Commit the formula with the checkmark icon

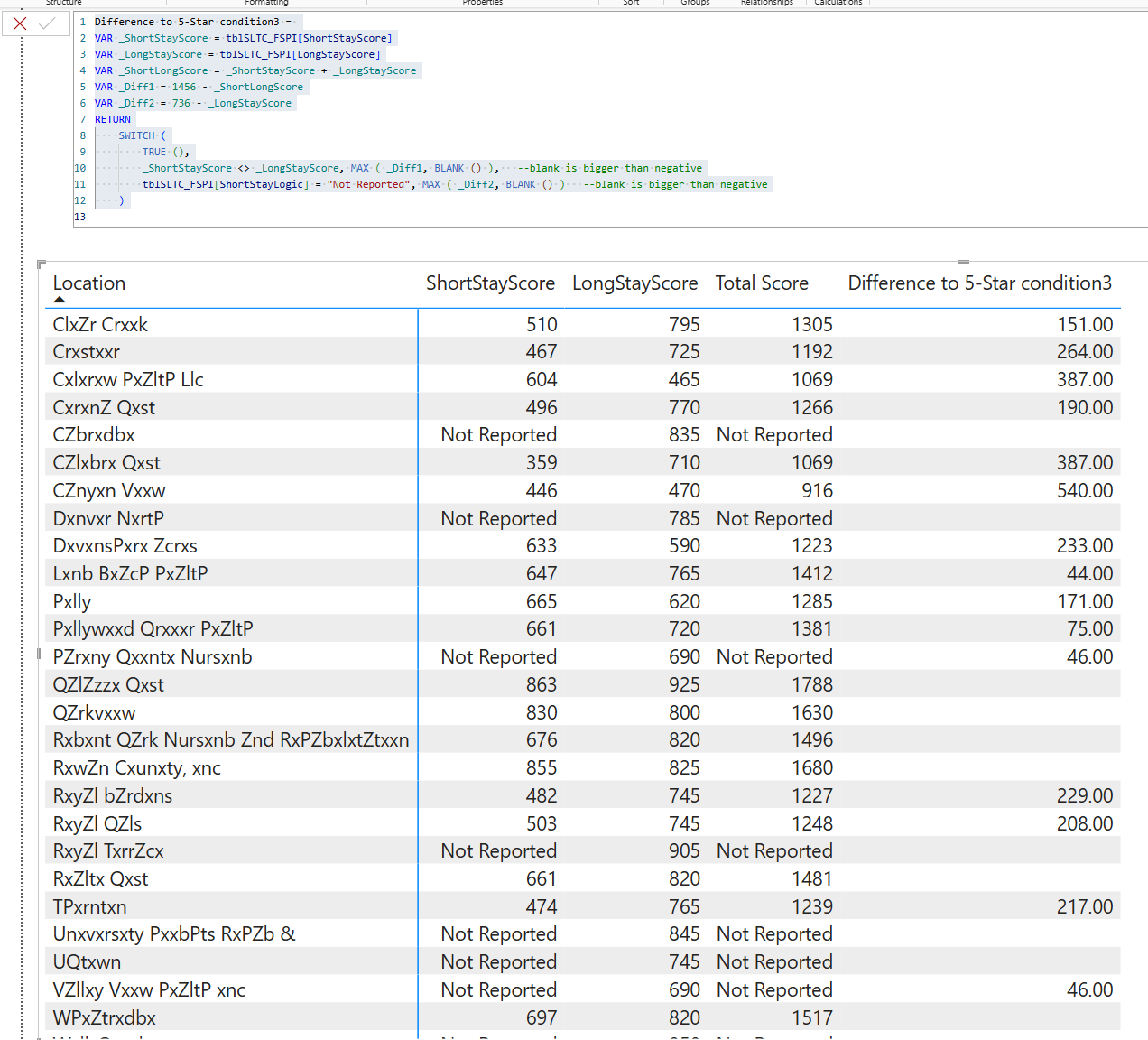pyautogui.click(x=48, y=23)
